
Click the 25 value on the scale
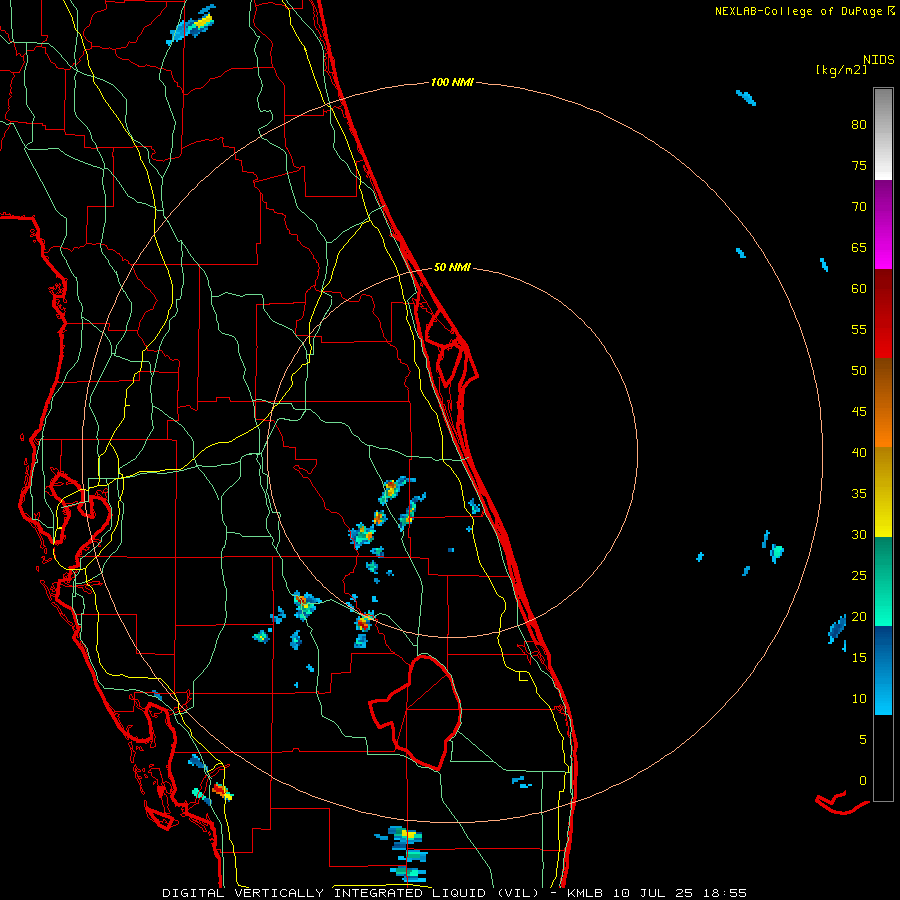(859, 576)
